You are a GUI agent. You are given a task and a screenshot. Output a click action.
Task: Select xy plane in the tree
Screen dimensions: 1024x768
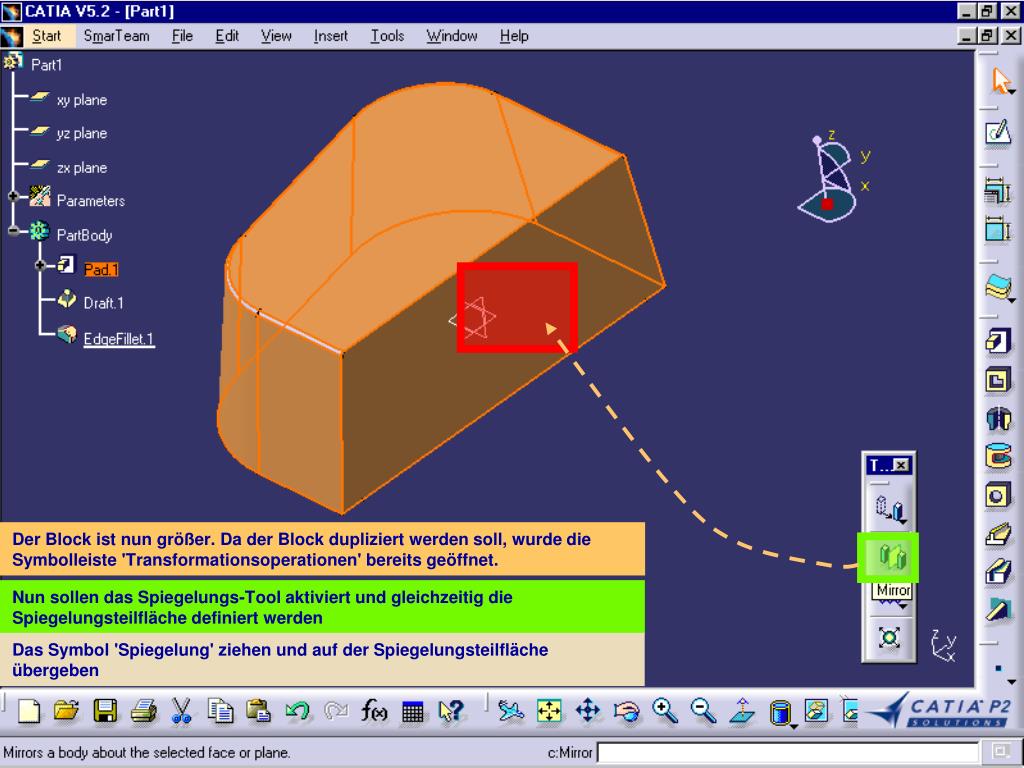click(82, 100)
